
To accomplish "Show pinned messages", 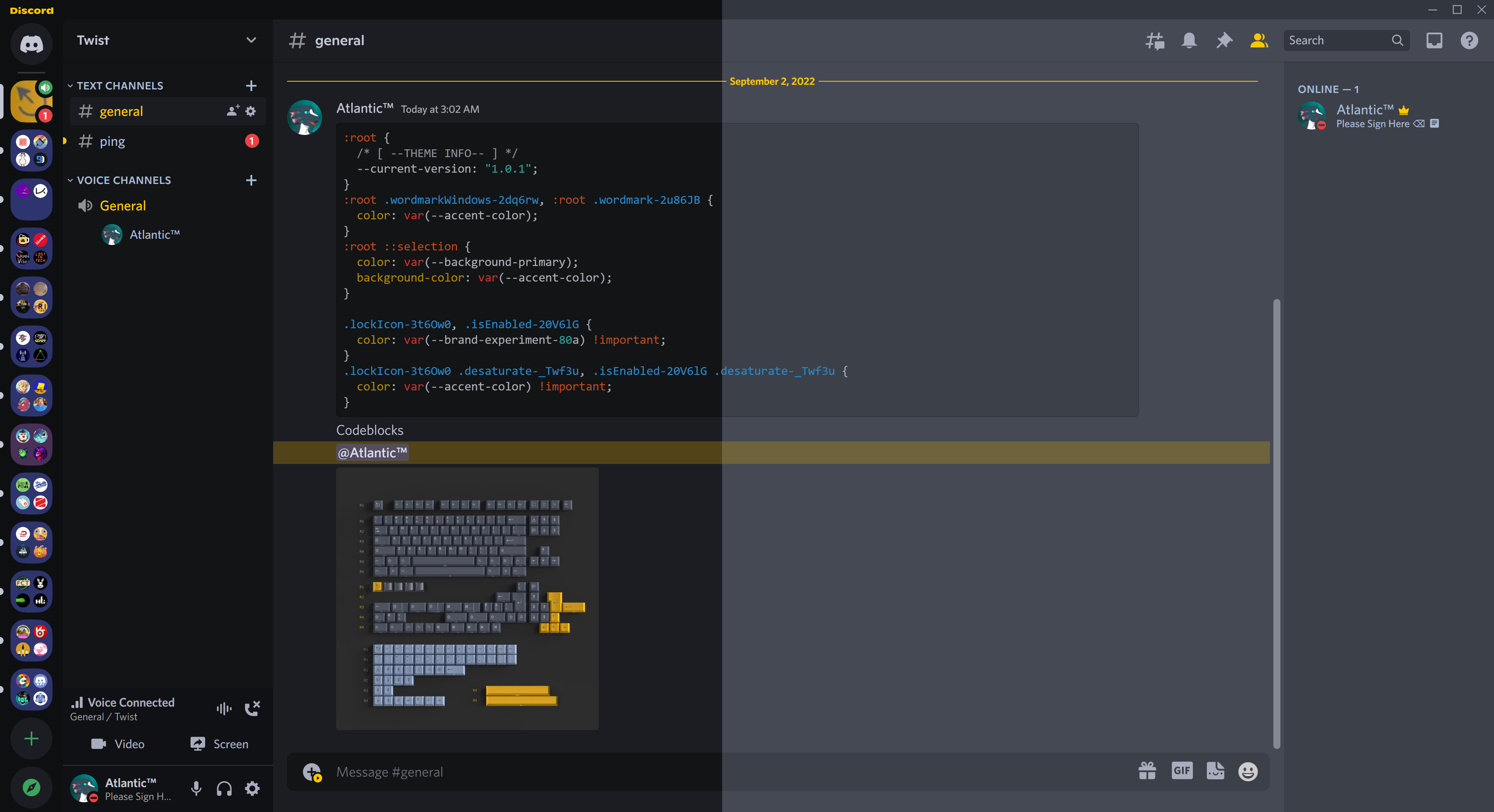I will [1224, 40].
